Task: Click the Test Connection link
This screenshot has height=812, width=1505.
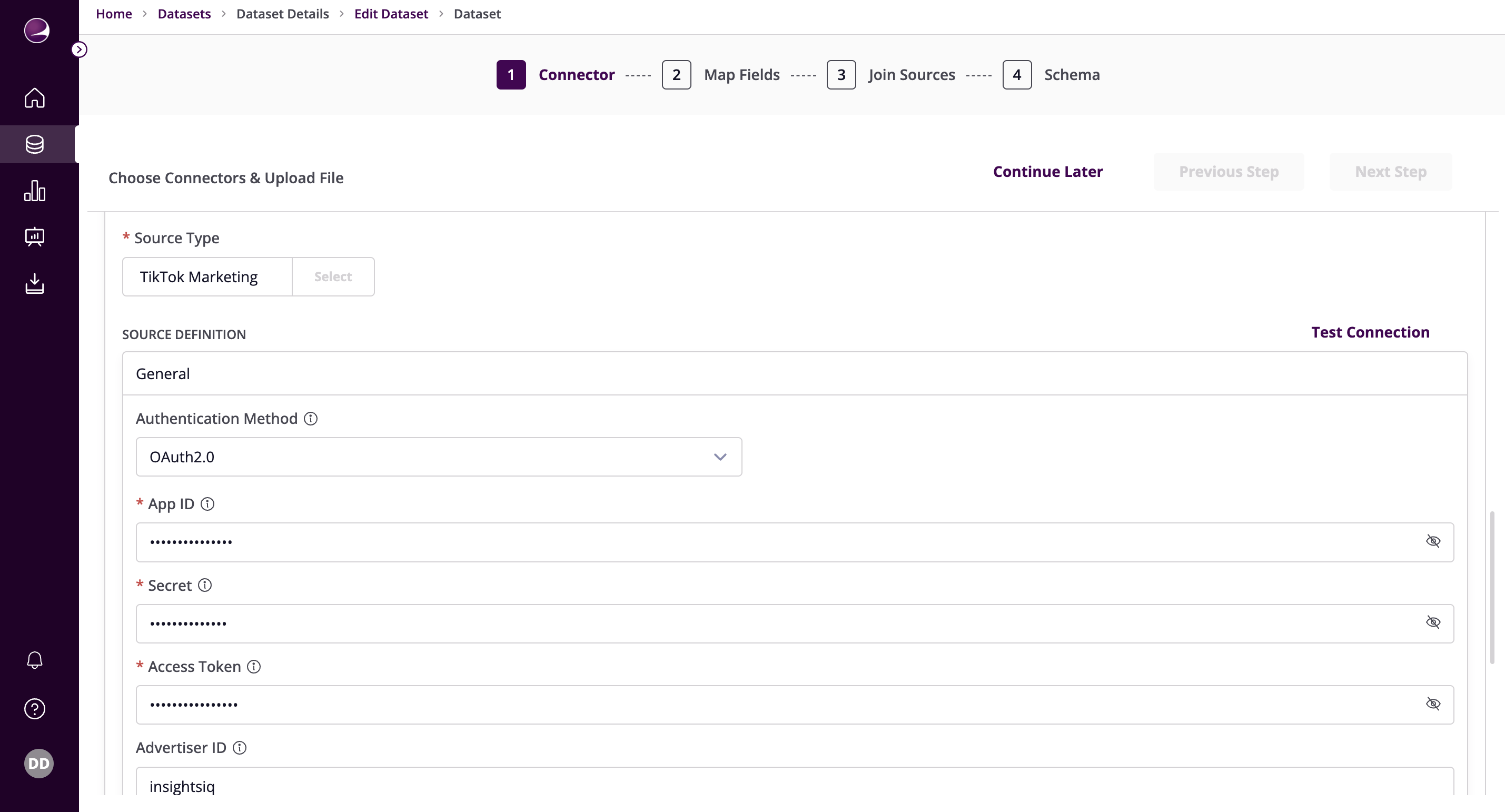Action: point(1370,332)
